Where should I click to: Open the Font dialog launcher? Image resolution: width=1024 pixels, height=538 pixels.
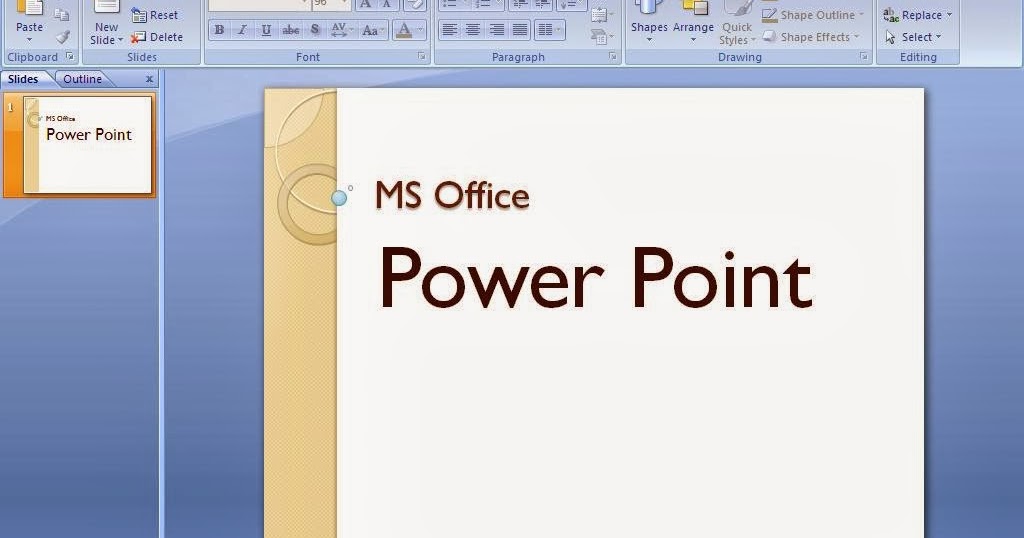(422, 57)
